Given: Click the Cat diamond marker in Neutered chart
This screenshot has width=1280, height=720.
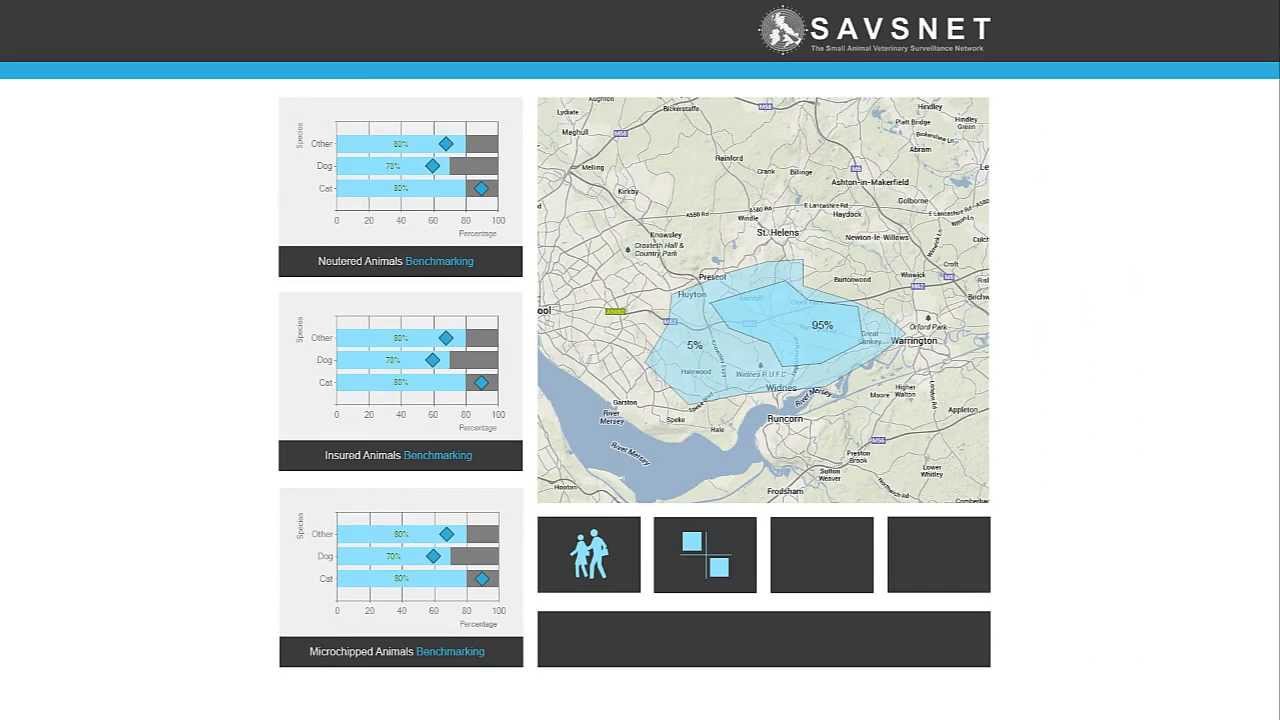Looking at the screenshot, I should [481, 188].
